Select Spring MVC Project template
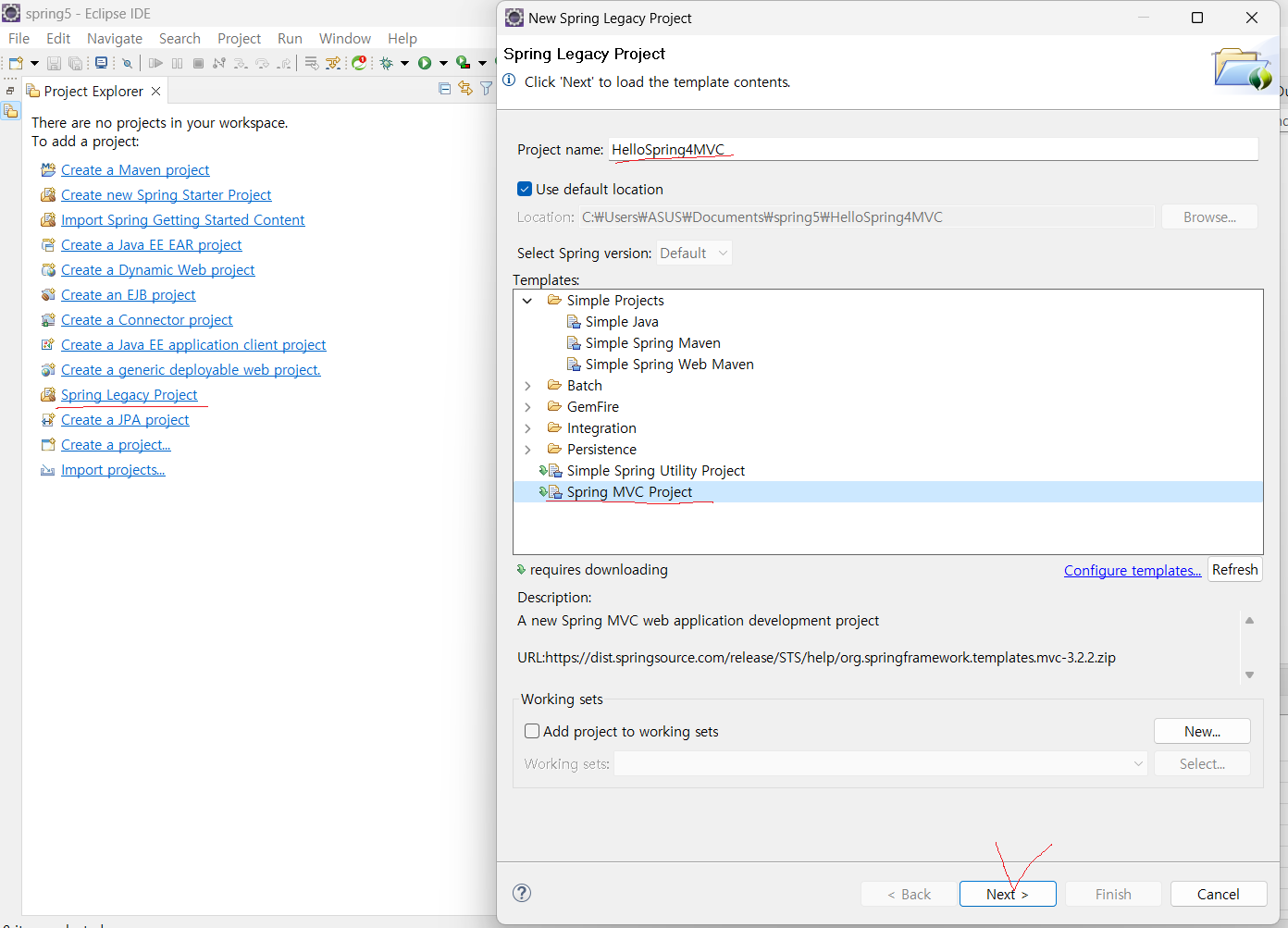The image size is (1288, 928). coord(629,492)
